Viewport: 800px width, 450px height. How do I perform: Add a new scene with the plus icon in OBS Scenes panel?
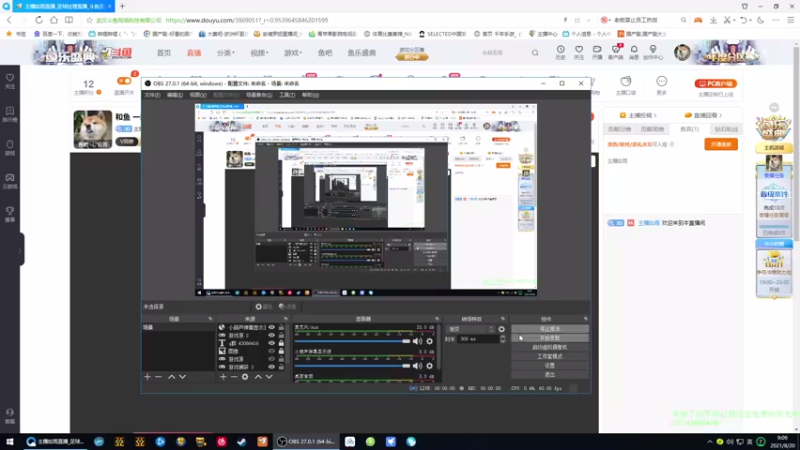point(147,377)
